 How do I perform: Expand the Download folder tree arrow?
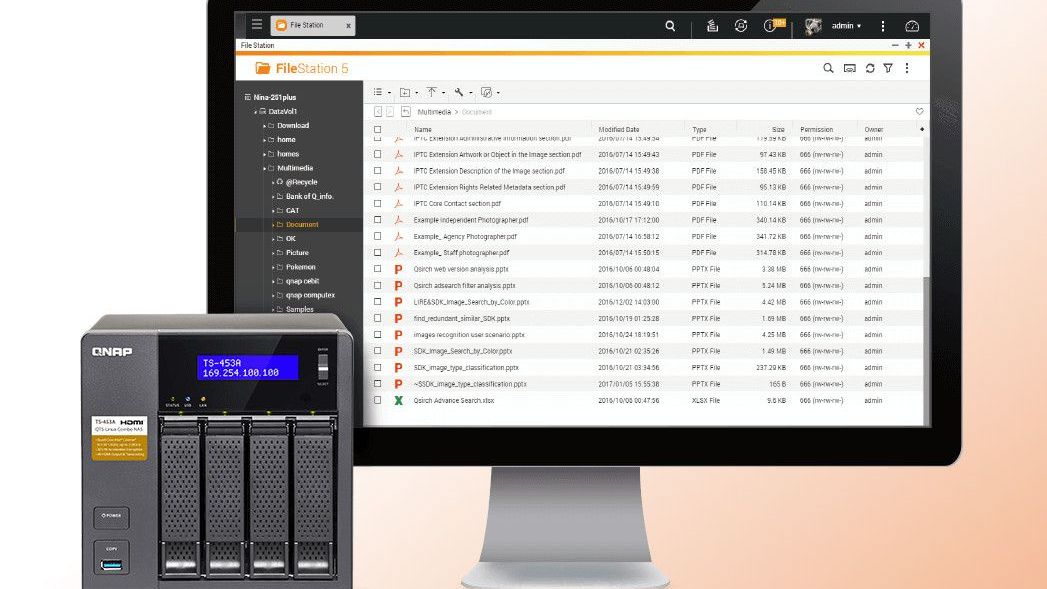264,126
